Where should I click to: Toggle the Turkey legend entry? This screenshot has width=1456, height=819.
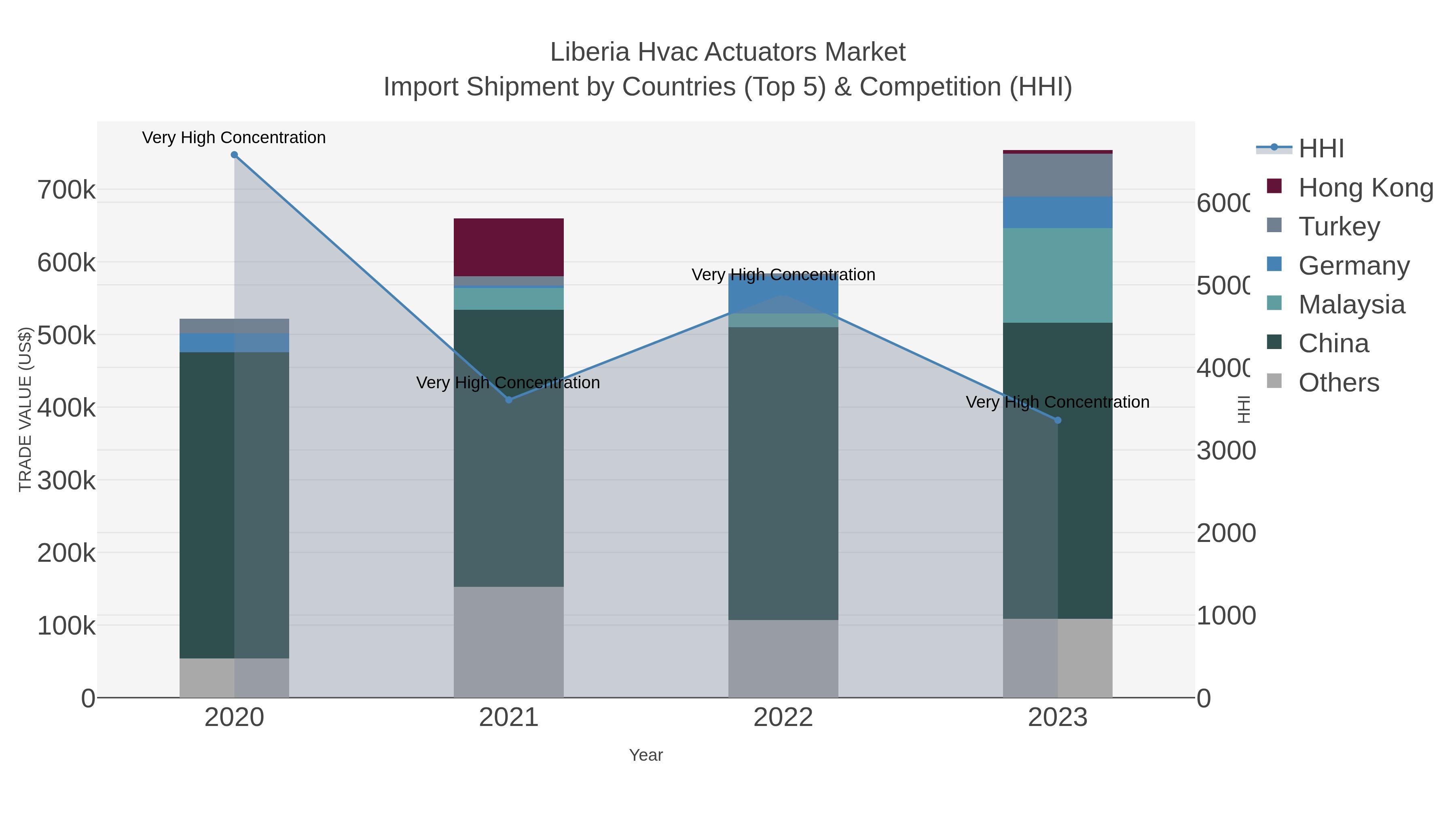1324,226
